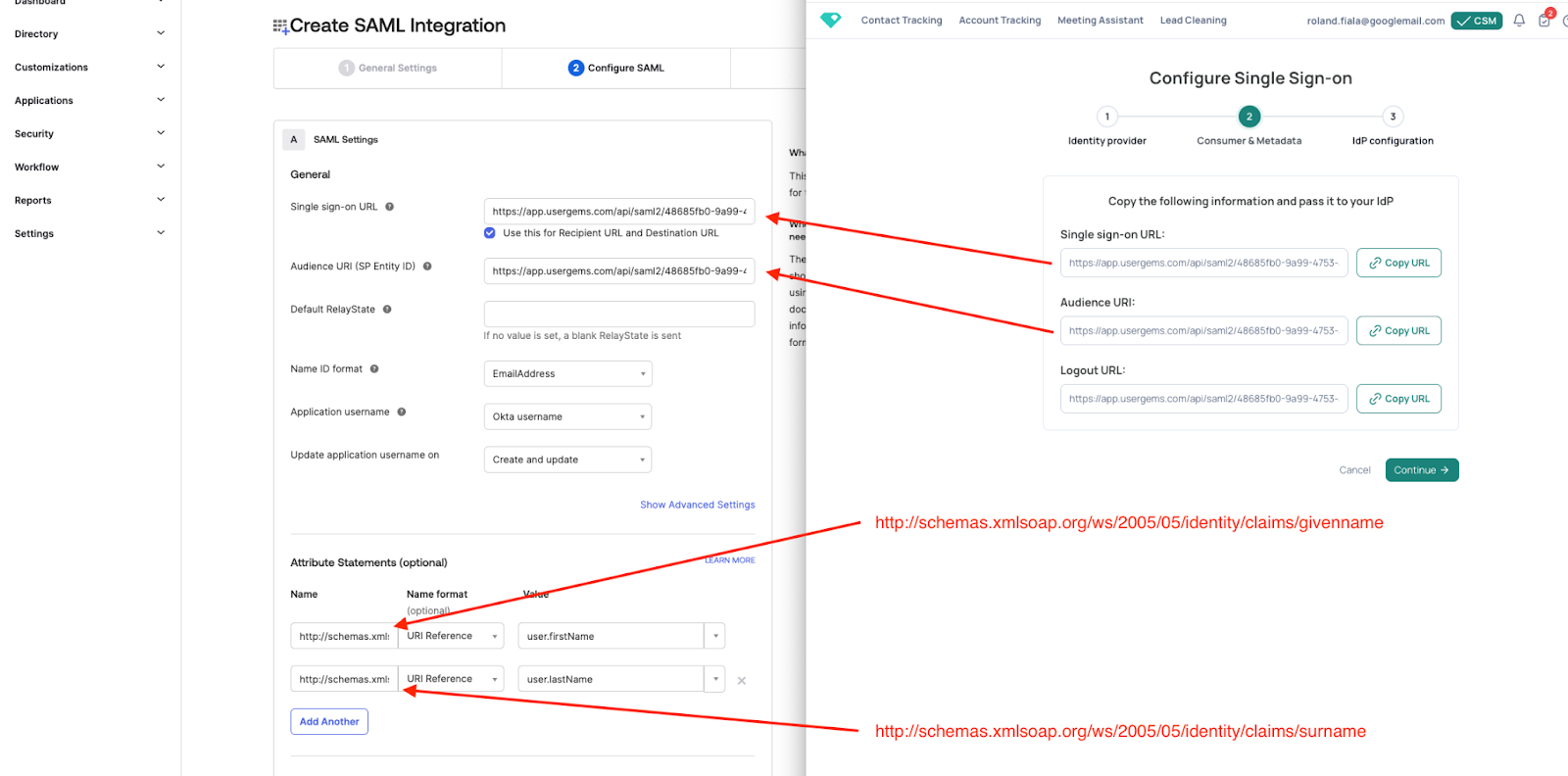This screenshot has width=1568, height=776.
Task: Open Name format dropdown in the user.firstName row
Action: [x=452, y=636]
